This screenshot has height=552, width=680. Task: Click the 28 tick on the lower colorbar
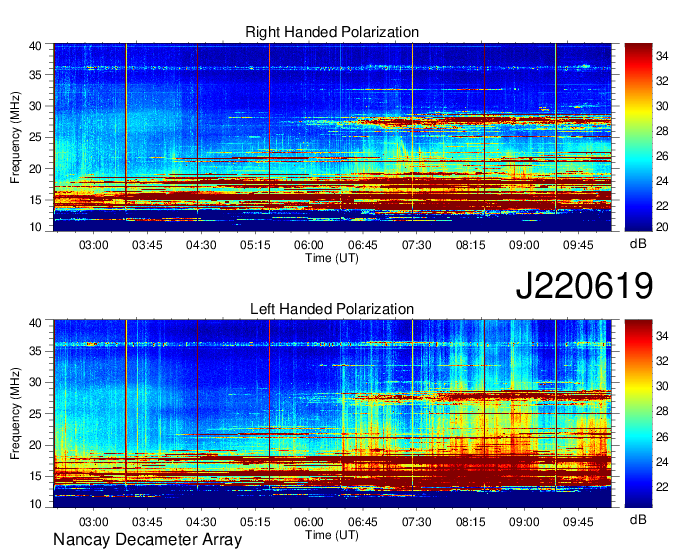(663, 411)
